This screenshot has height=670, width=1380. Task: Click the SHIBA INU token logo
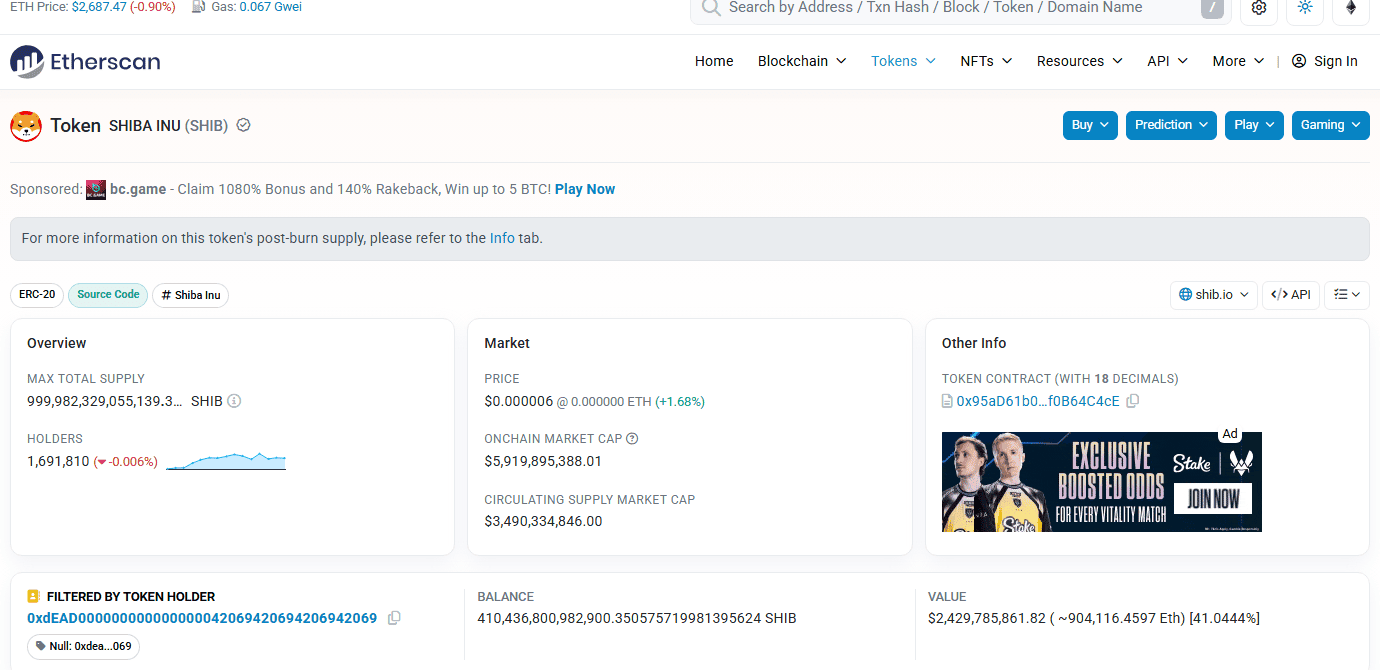coord(26,126)
